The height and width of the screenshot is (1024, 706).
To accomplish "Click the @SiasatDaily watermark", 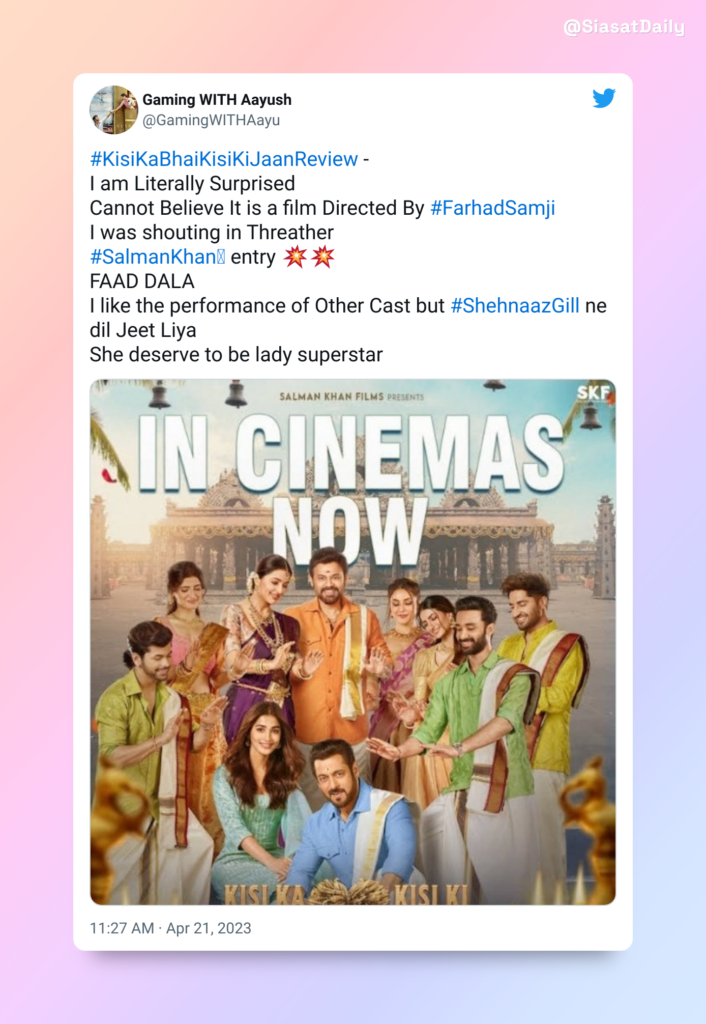I will [624, 27].
